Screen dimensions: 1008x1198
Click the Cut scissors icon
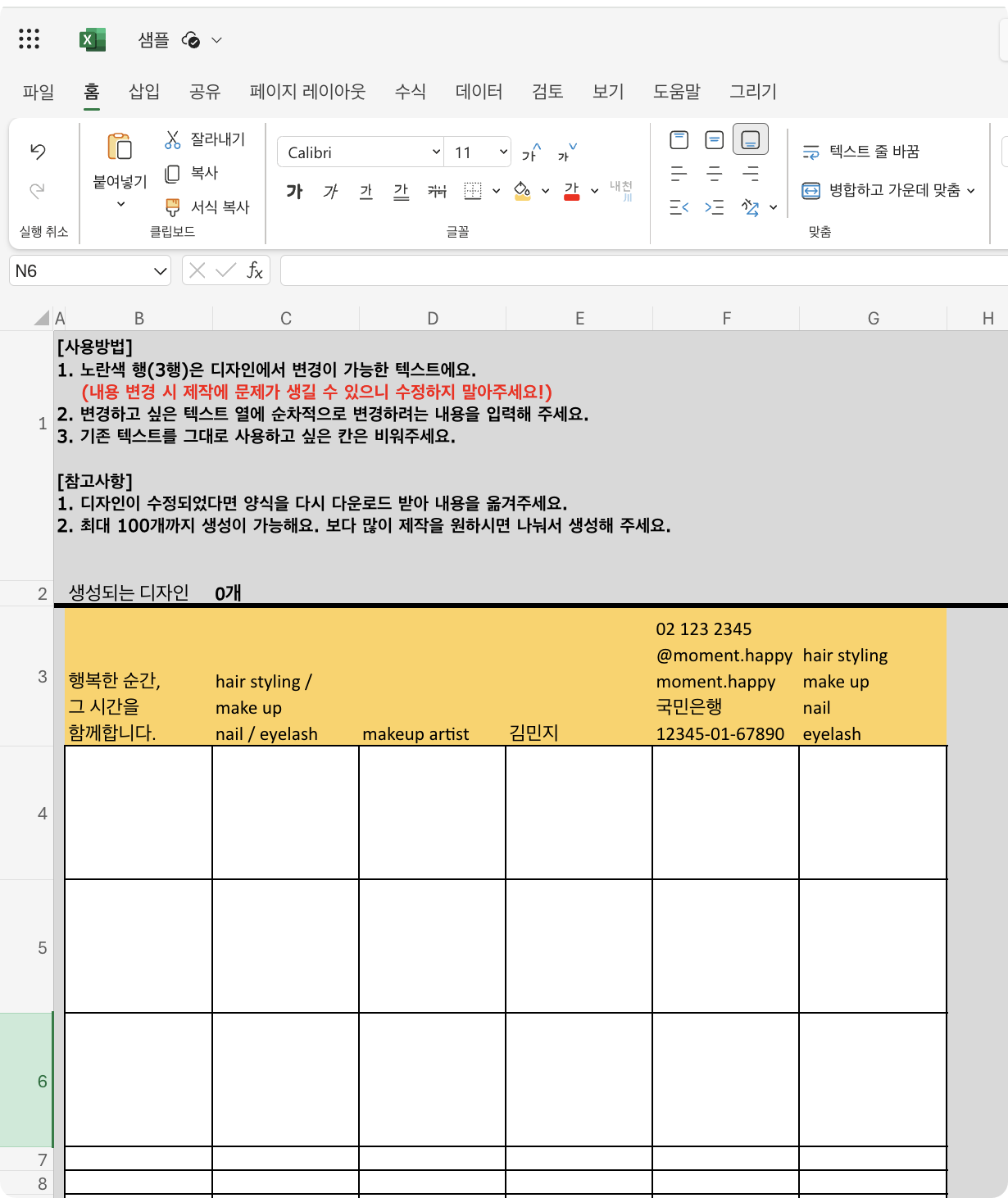coord(172,139)
